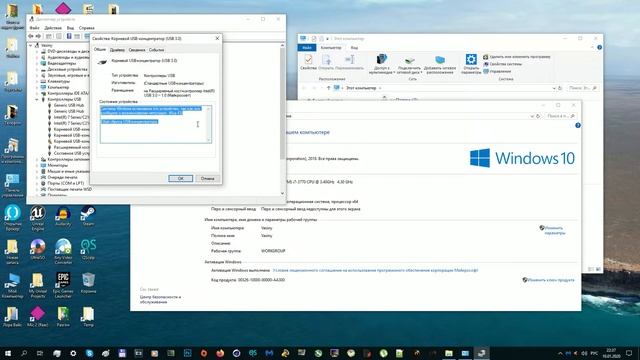The height and width of the screenshot is (360, 640).
Task: Click Отмена in the properties dialog
Action: click(x=207, y=178)
